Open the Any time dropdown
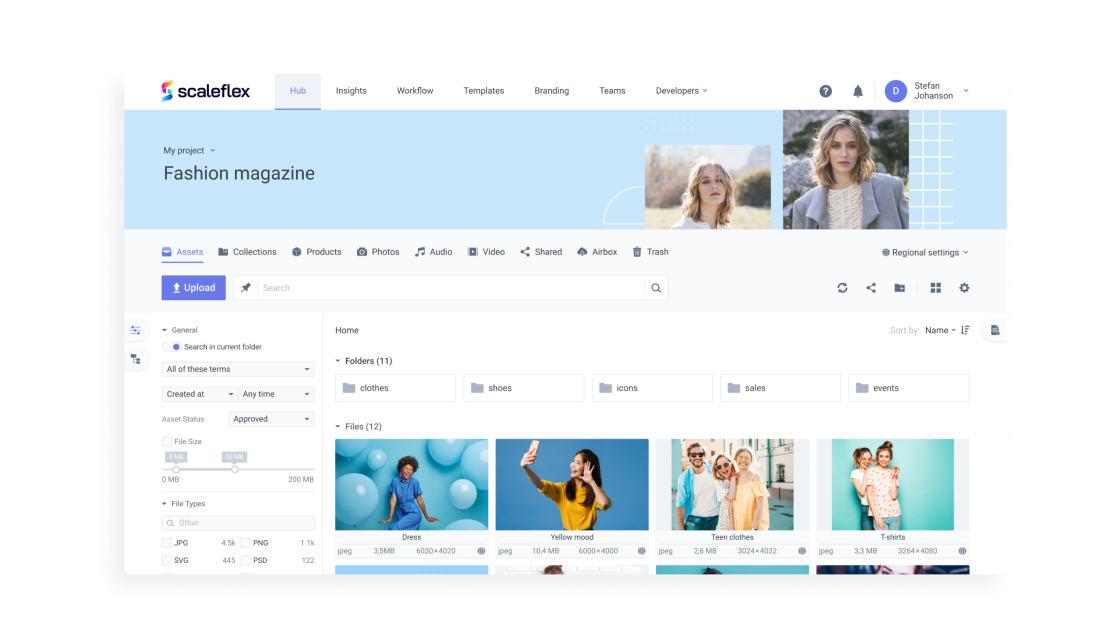The height and width of the screenshot is (643, 1110). (275, 394)
